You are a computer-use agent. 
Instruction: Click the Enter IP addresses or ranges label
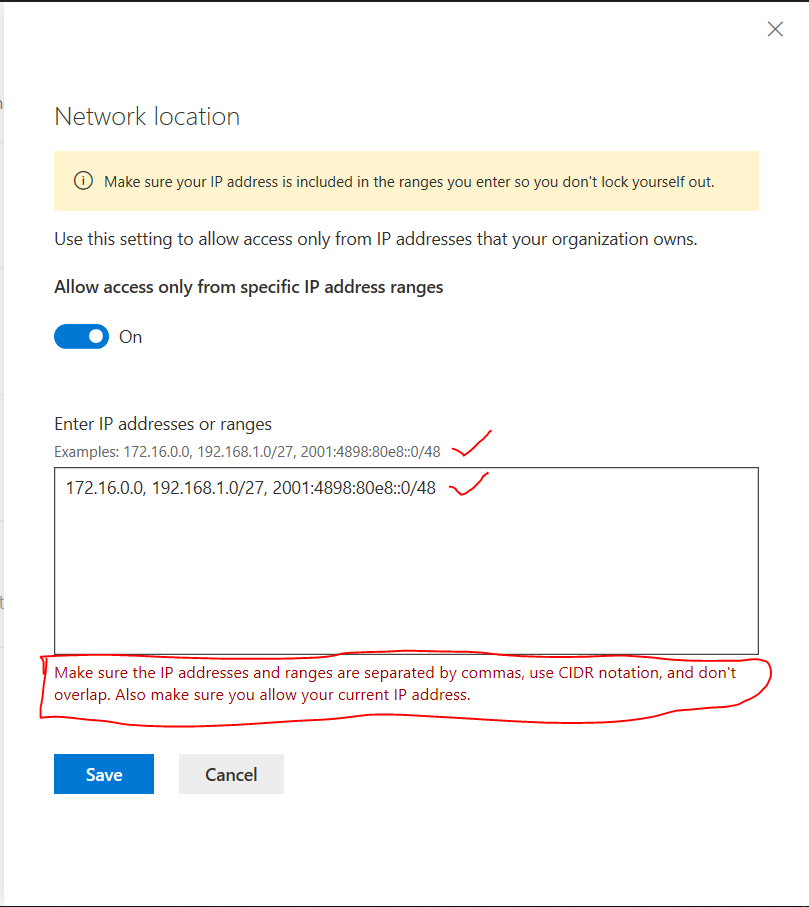coord(163,424)
